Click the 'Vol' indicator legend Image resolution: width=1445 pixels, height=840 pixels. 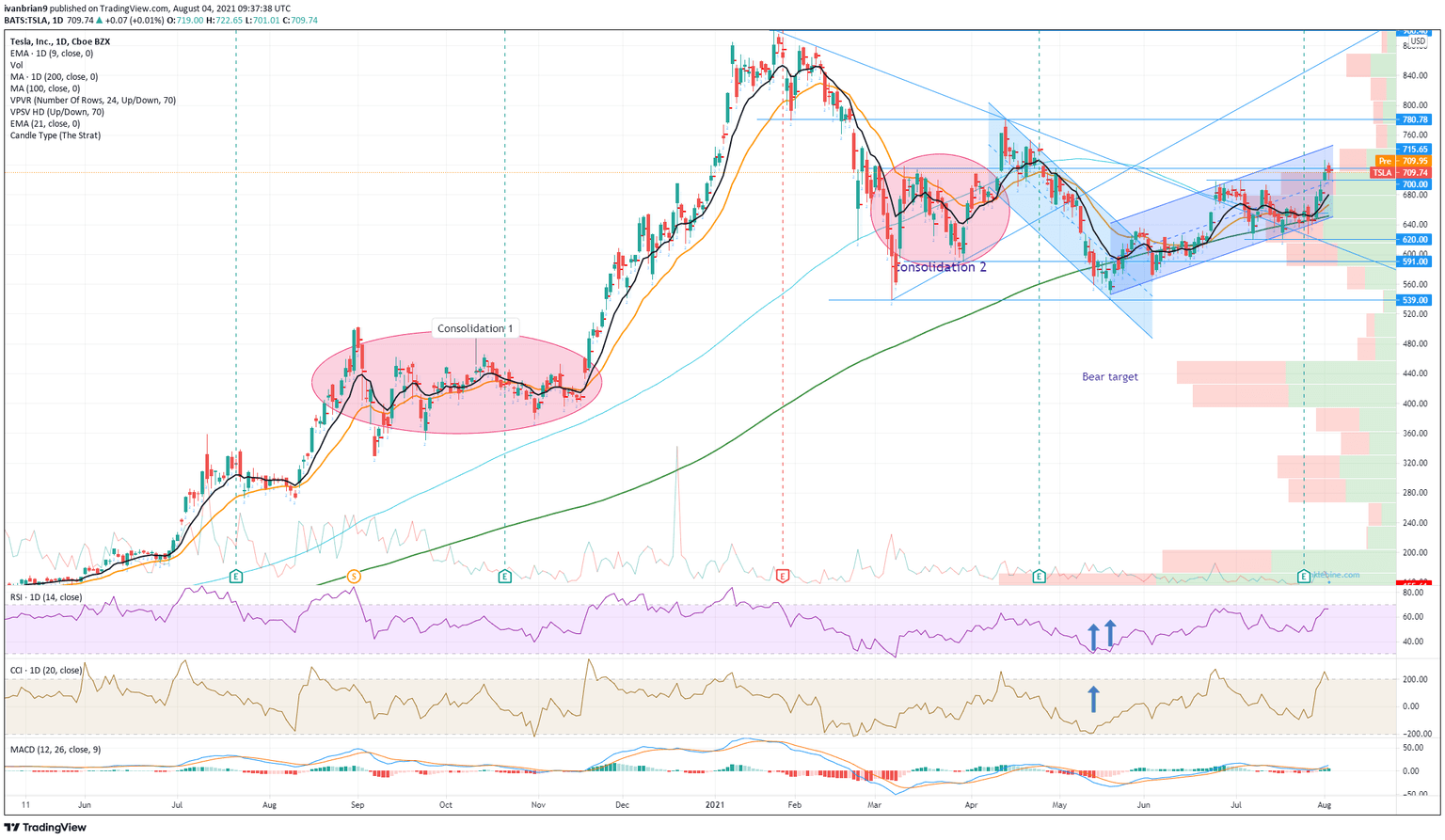click(17, 65)
